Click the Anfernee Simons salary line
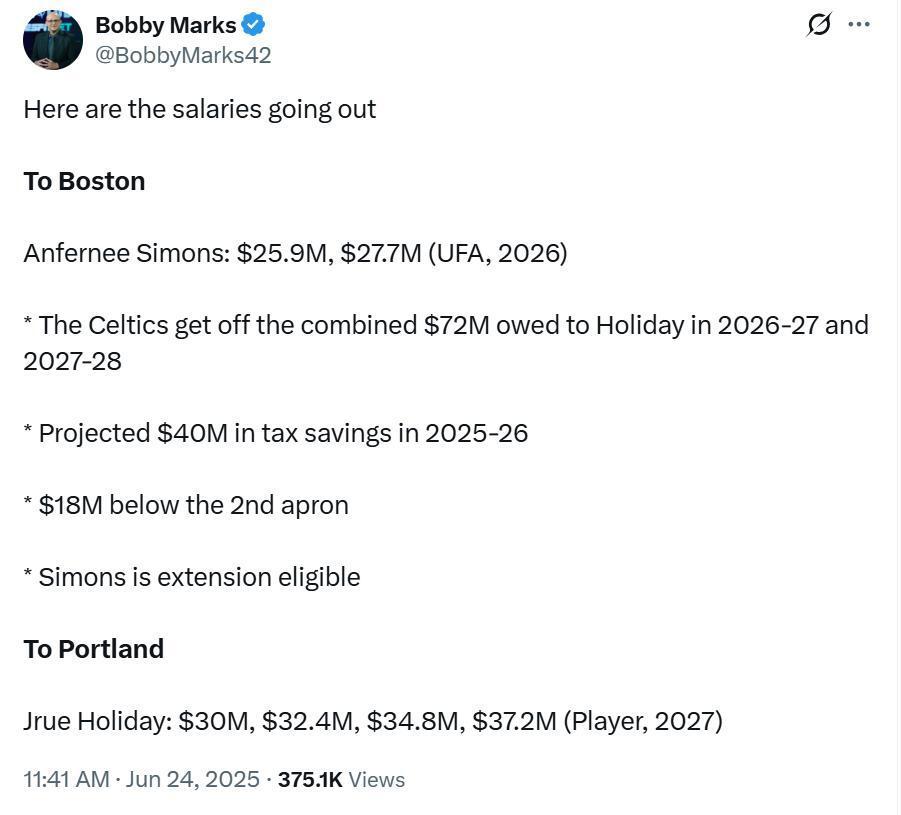 295,253
